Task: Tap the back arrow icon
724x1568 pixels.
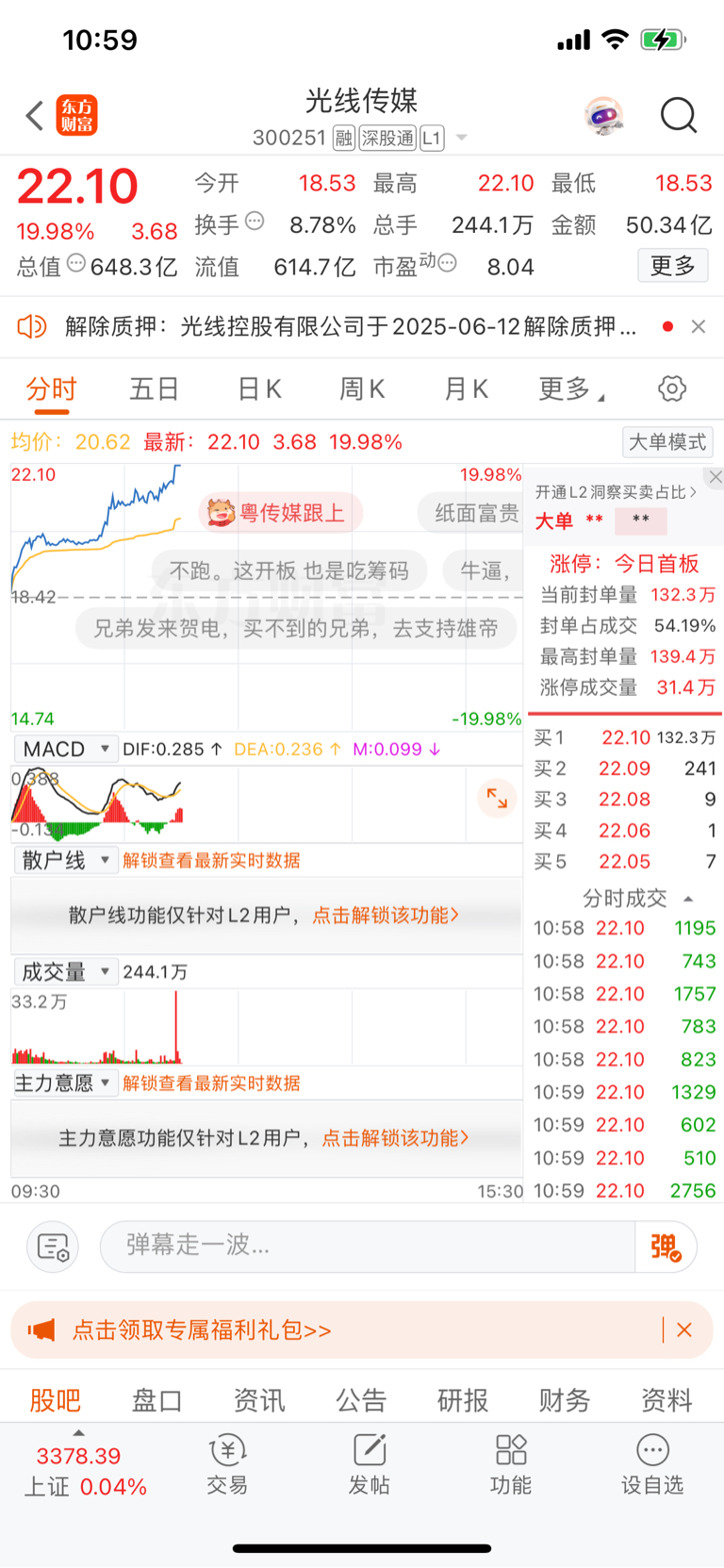Action: [x=35, y=116]
